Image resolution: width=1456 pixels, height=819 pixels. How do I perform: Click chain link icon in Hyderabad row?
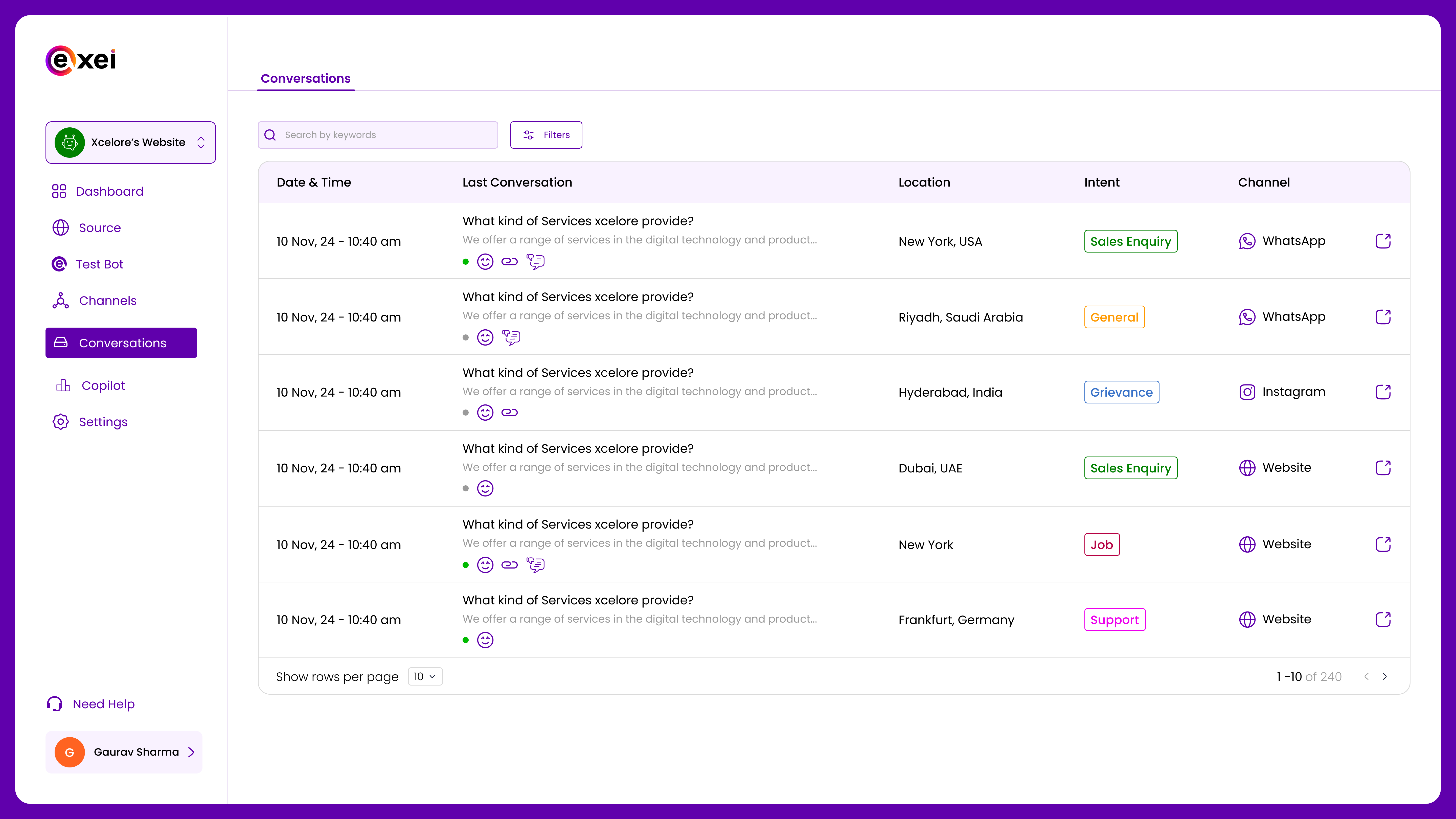coord(509,413)
